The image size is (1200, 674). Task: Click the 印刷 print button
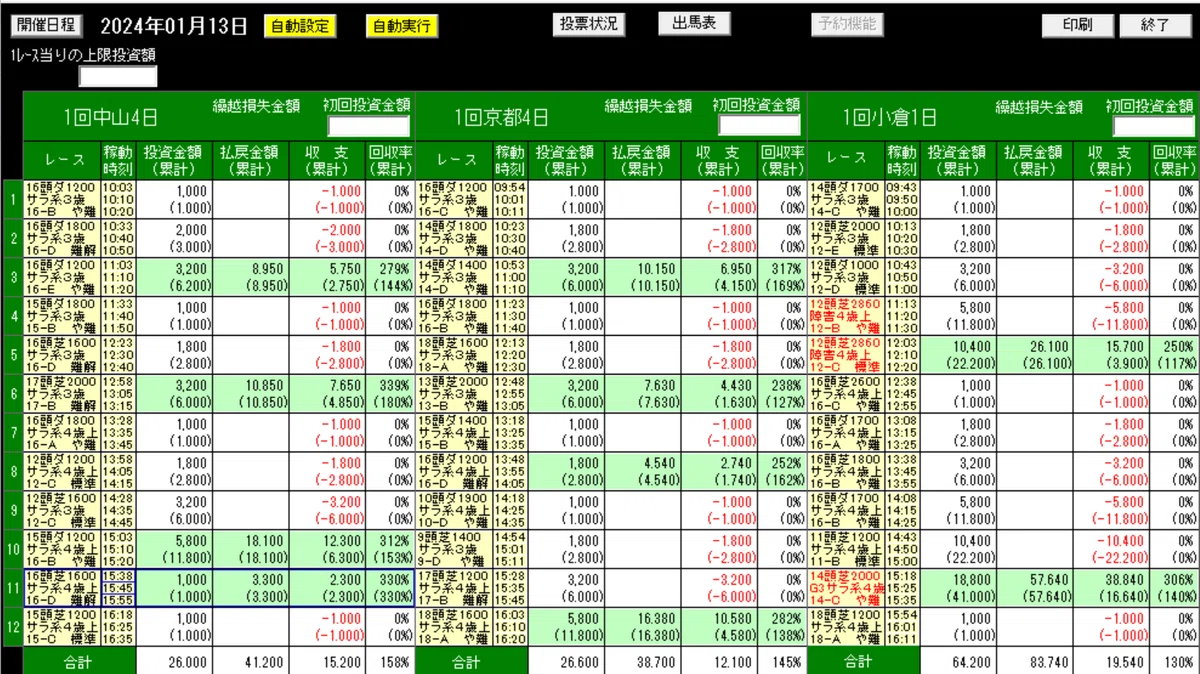click(1078, 25)
